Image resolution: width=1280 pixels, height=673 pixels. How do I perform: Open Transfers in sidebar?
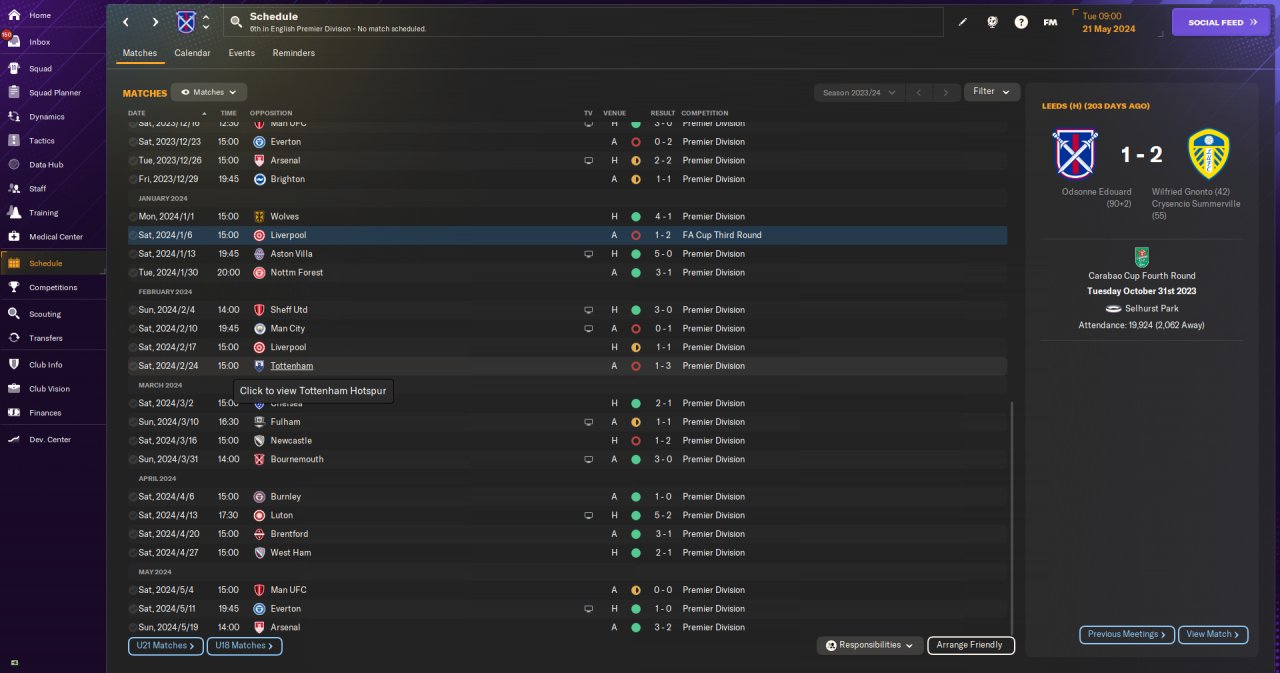pyautogui.click(x=46, y=338)
